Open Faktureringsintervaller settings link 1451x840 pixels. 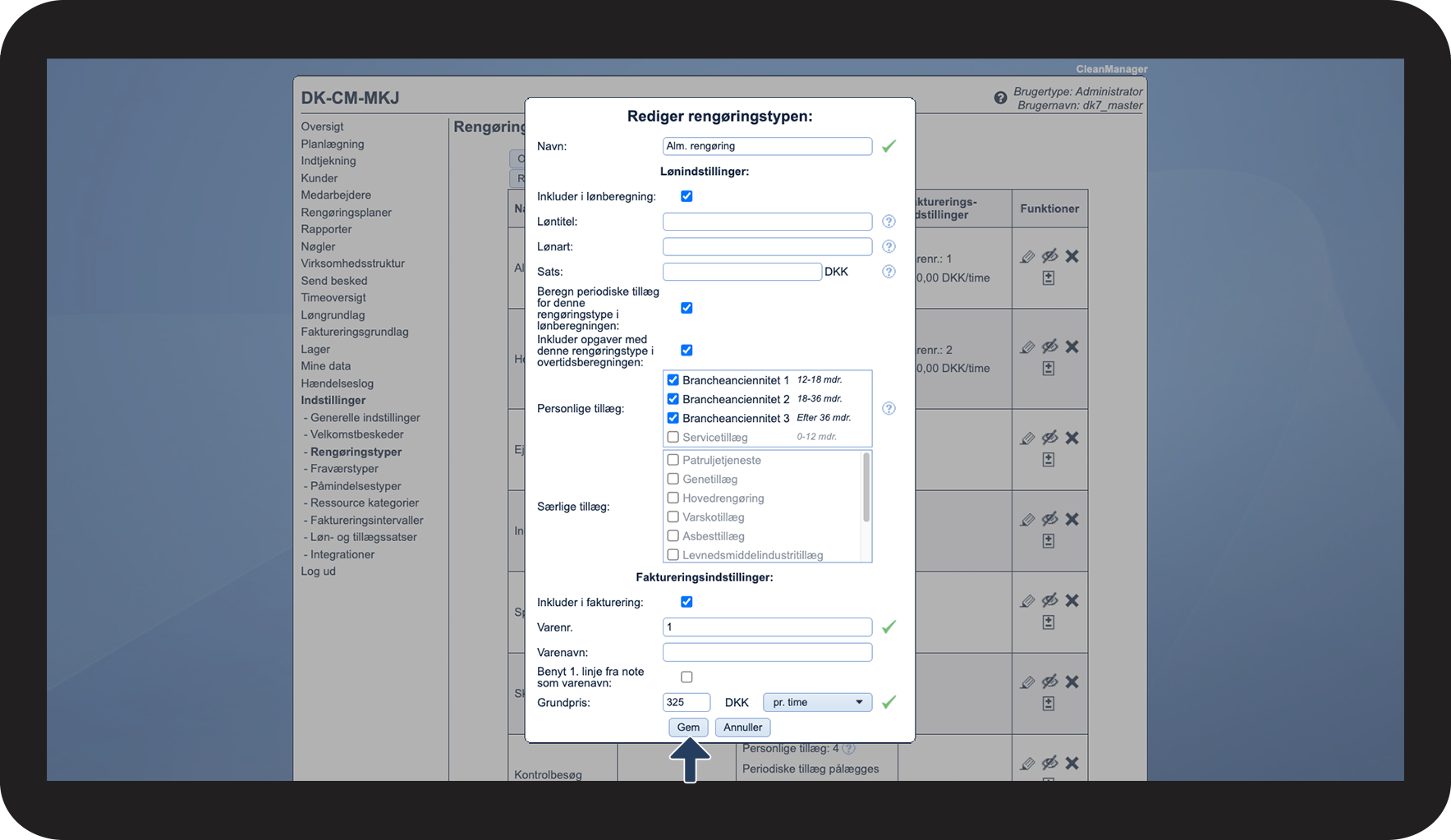366,520
